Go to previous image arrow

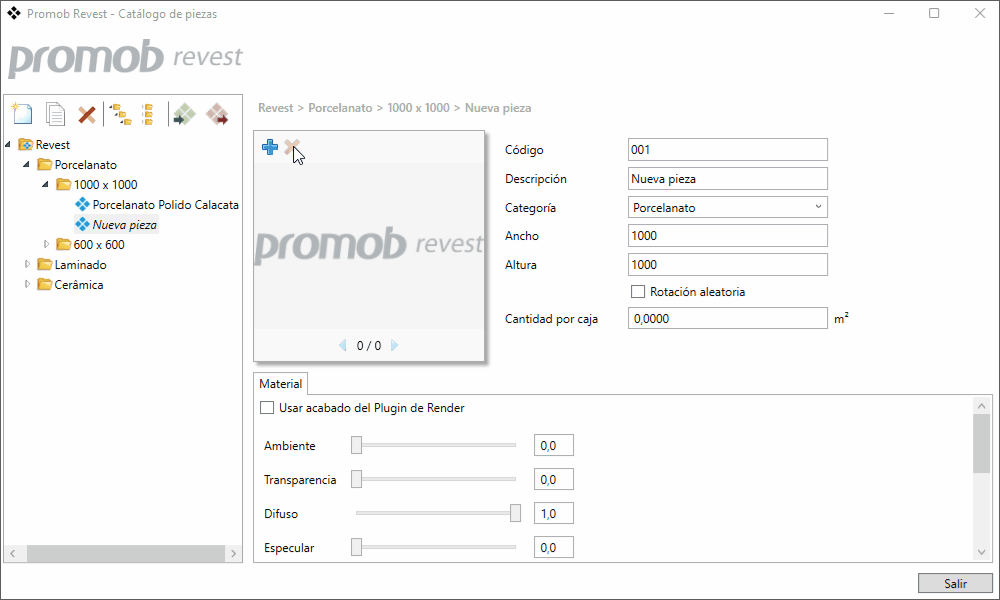[x=342, y=345]
